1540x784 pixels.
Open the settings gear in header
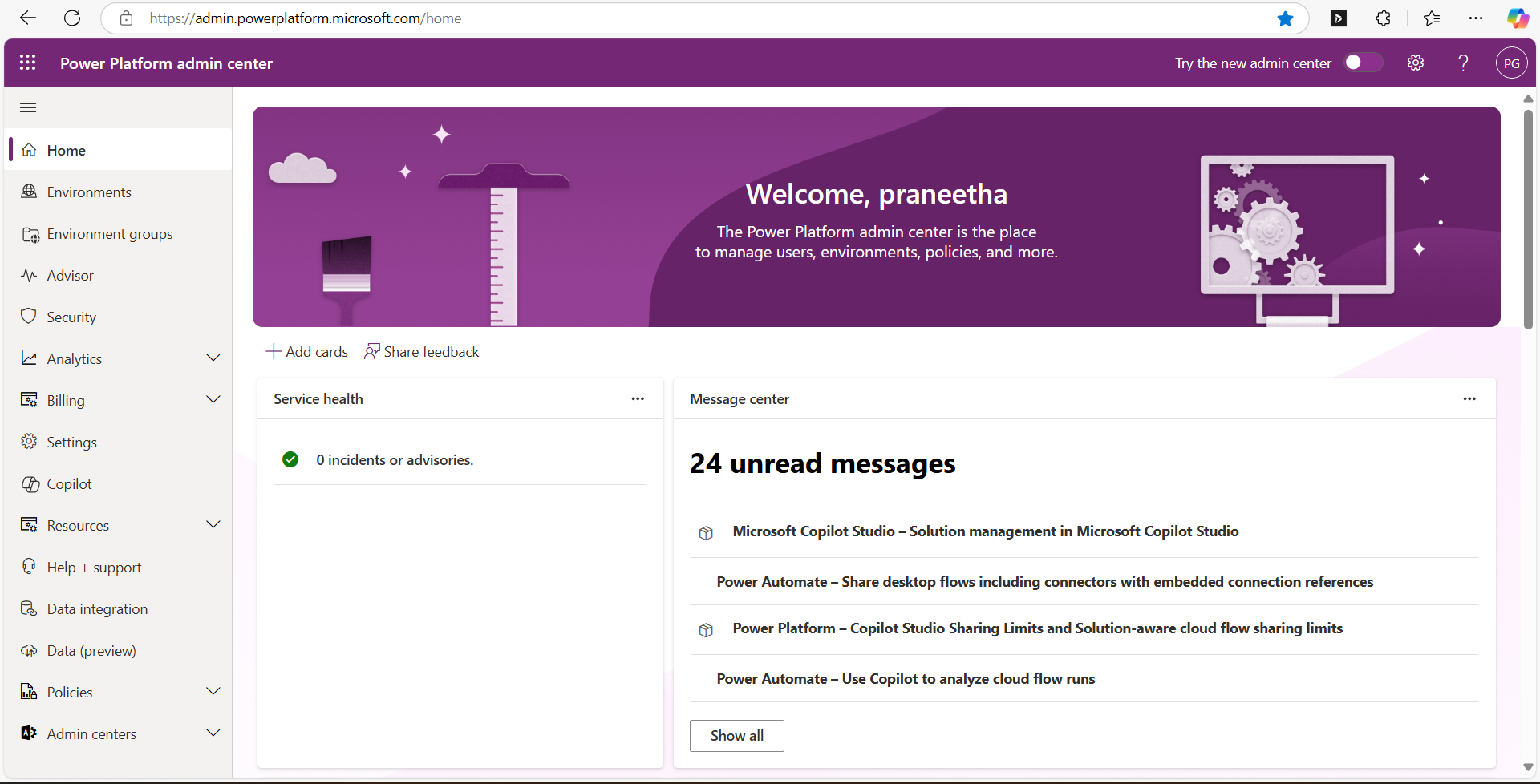(x=1416, y=63)
